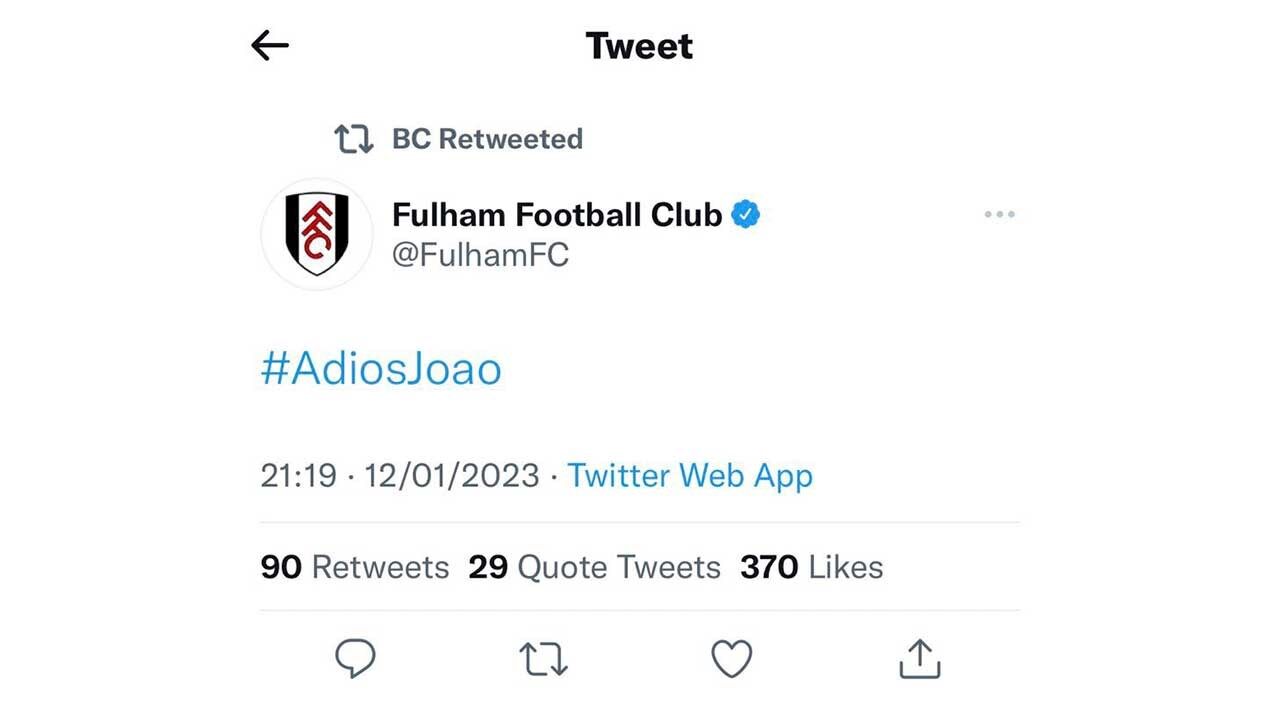Retweet using the bottom retweet icon
Image resolution: width=1280 pixels, height=720 pixels.
(544, 659)
